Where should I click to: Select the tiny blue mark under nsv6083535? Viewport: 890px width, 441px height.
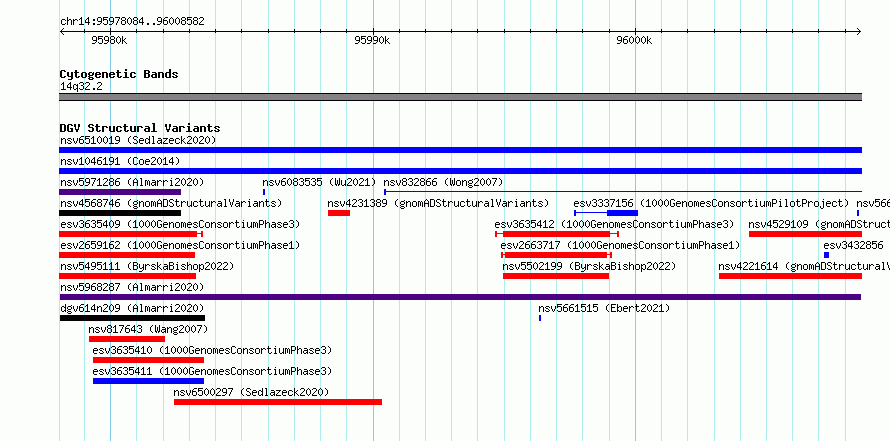click(264, 192)
